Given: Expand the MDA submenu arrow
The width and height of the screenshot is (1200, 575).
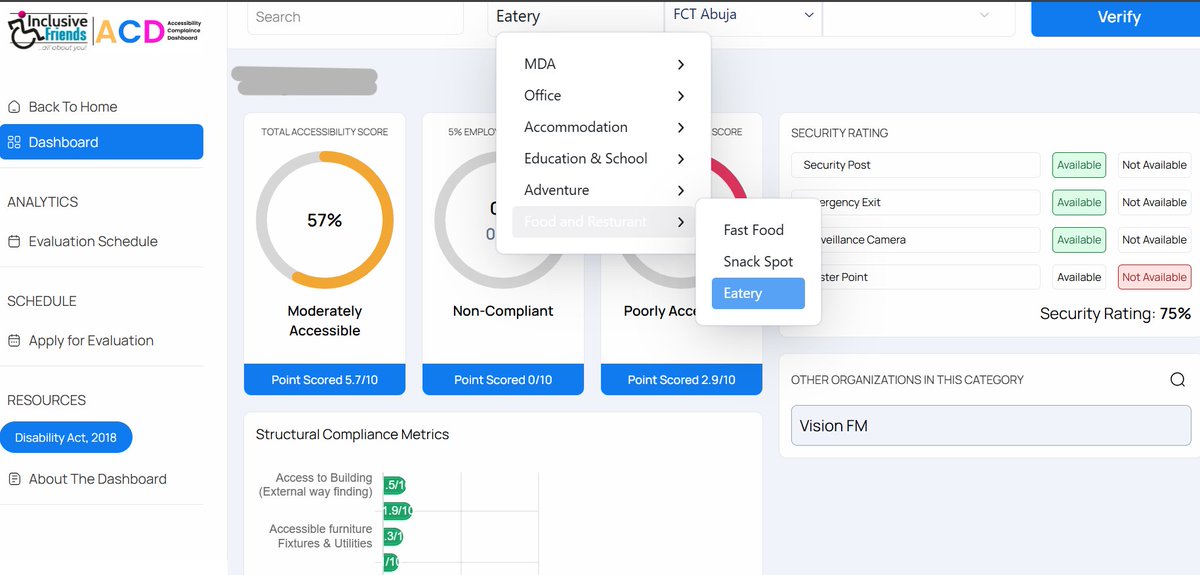Looking at the screenshot, I should [x=680, y=64].
